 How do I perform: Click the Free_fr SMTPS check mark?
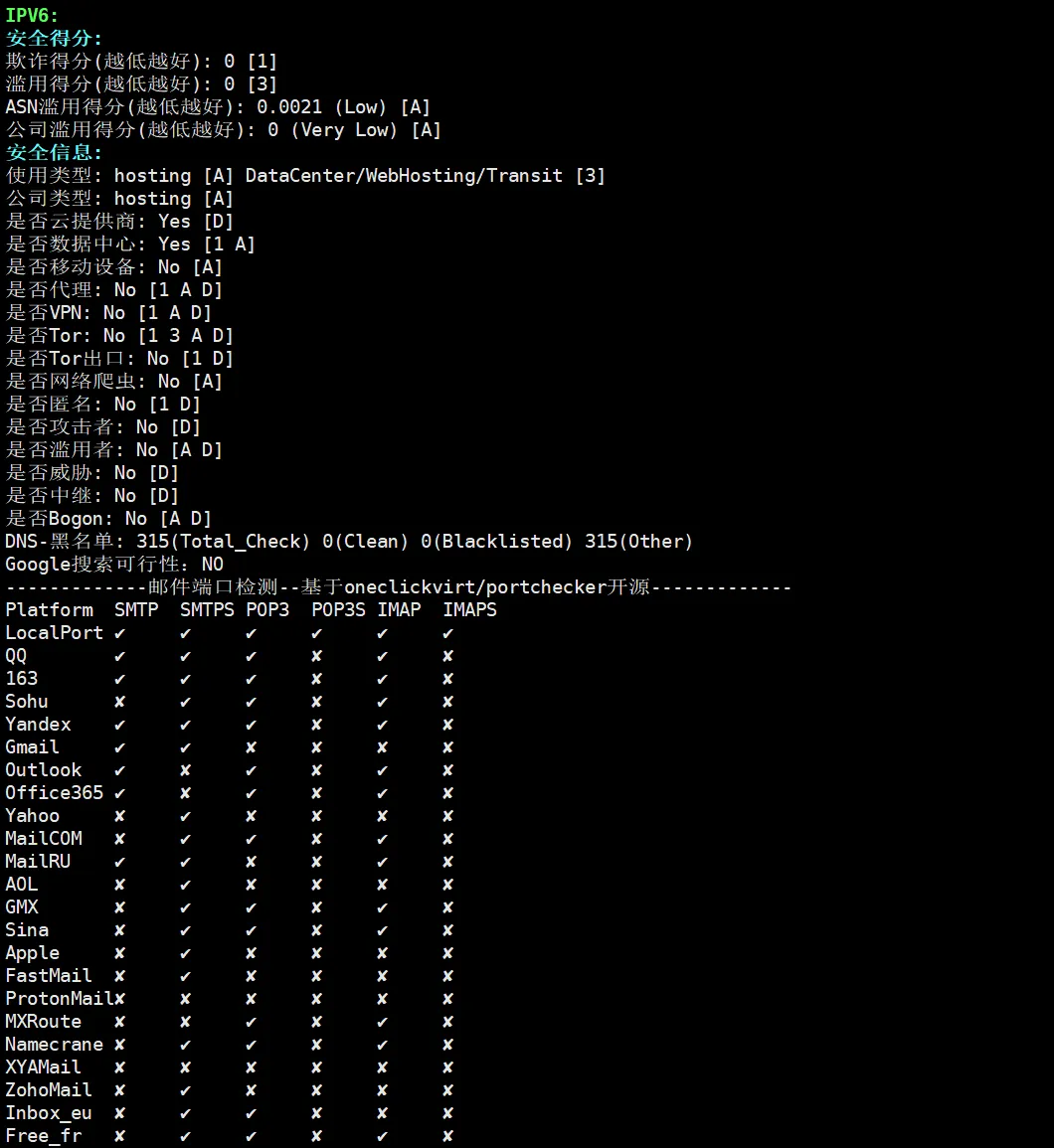[185, 1136]
